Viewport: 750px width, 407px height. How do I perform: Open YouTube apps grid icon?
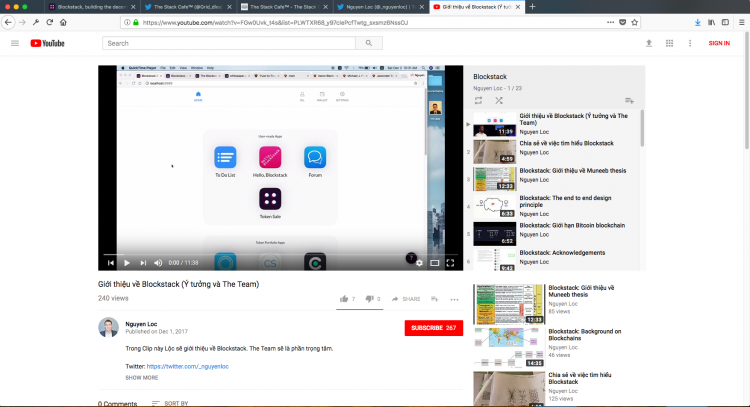tap(670, 43)
